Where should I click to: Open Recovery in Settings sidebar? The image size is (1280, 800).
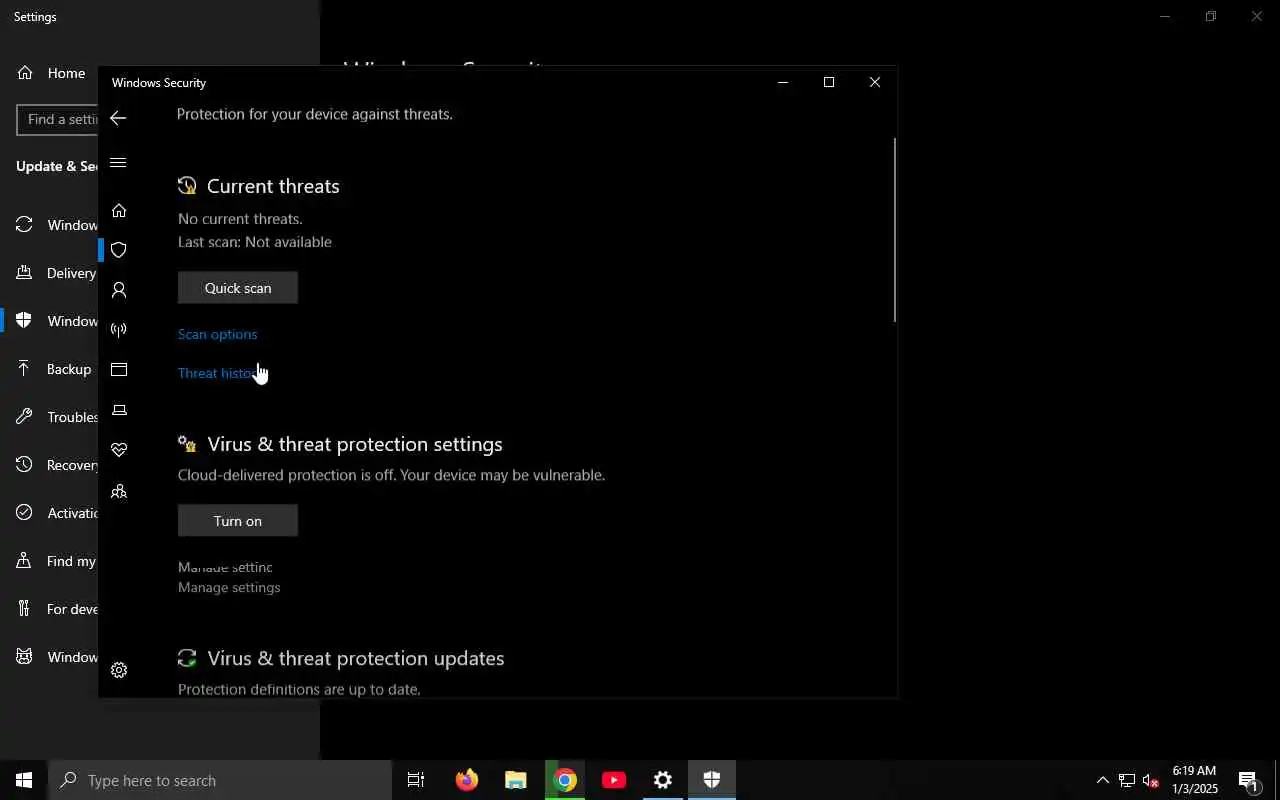50,465
